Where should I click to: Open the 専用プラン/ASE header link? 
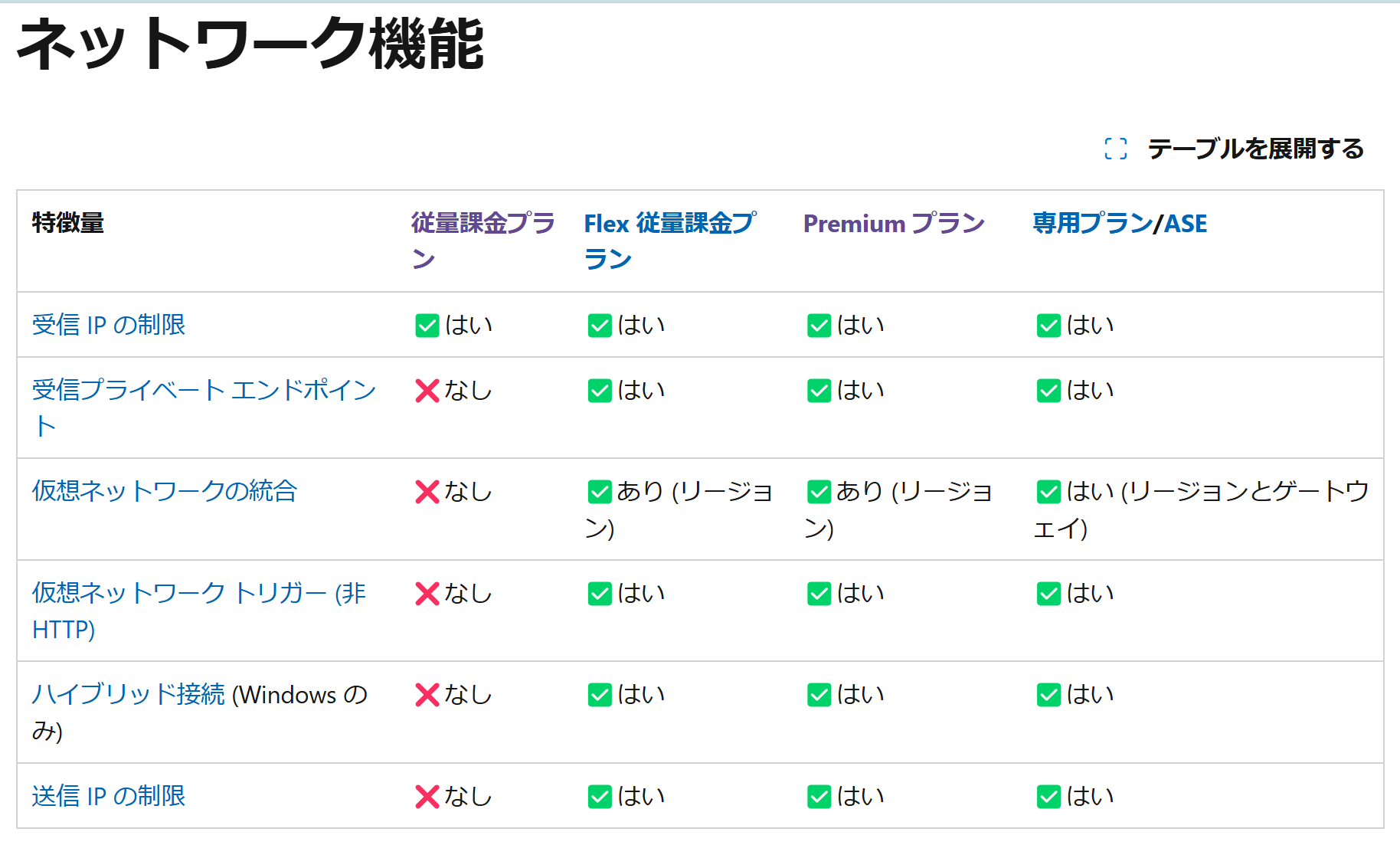click(1119, 224)
